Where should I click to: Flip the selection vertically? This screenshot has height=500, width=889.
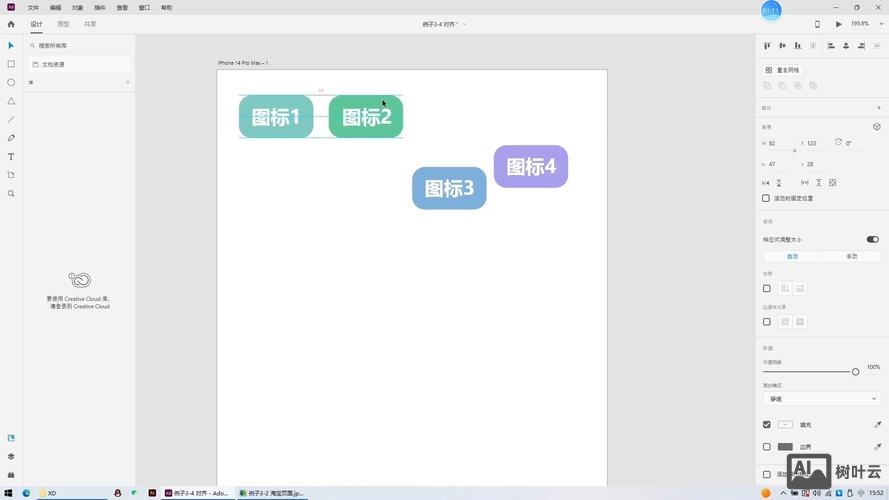(x=779, y=183)
